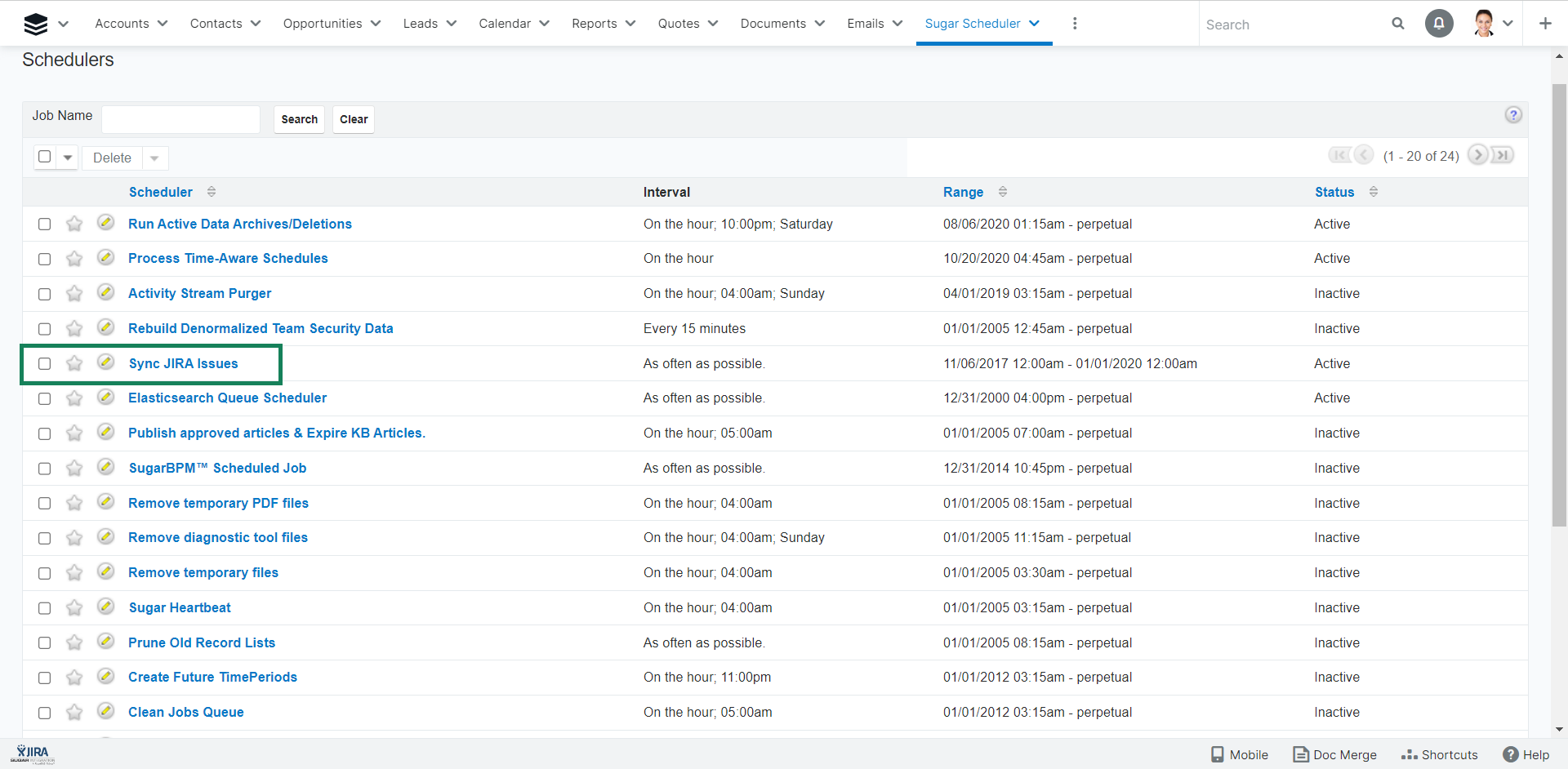The width and height of the screenshot is (1568, 769).
Task: Star the Sugar Heartbeat scheduler
Action: (74, 608)
